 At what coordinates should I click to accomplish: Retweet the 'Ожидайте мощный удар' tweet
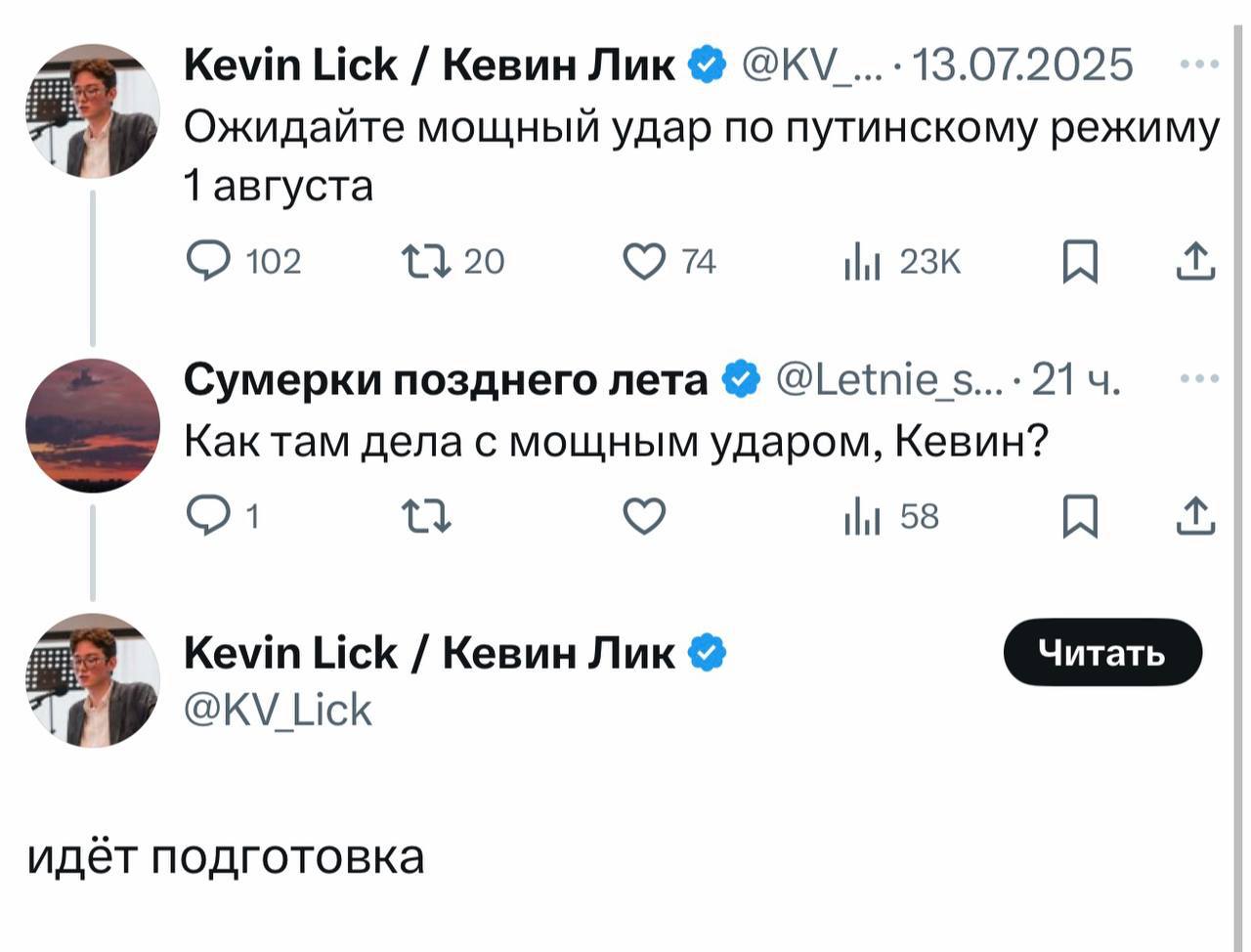[x=426, y=261]
